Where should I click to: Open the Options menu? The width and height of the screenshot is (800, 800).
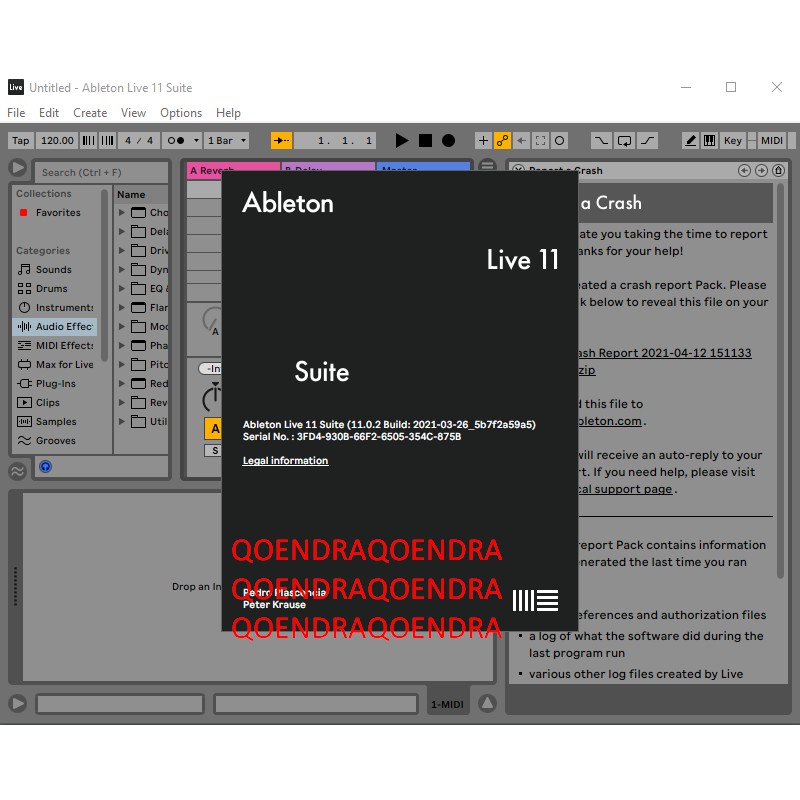[181, 113]
